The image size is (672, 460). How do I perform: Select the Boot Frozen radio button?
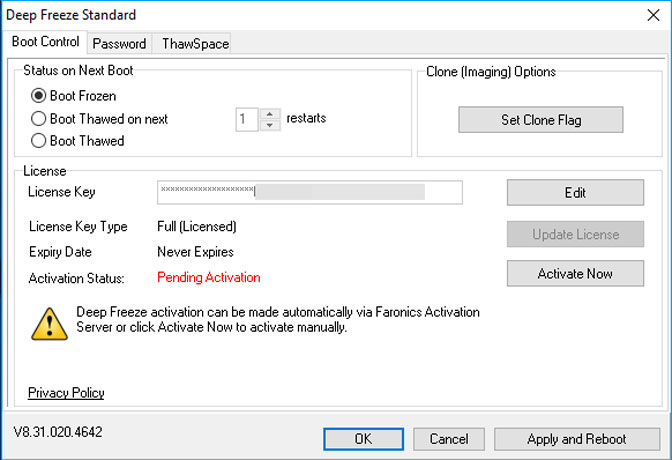click(38, 96)
